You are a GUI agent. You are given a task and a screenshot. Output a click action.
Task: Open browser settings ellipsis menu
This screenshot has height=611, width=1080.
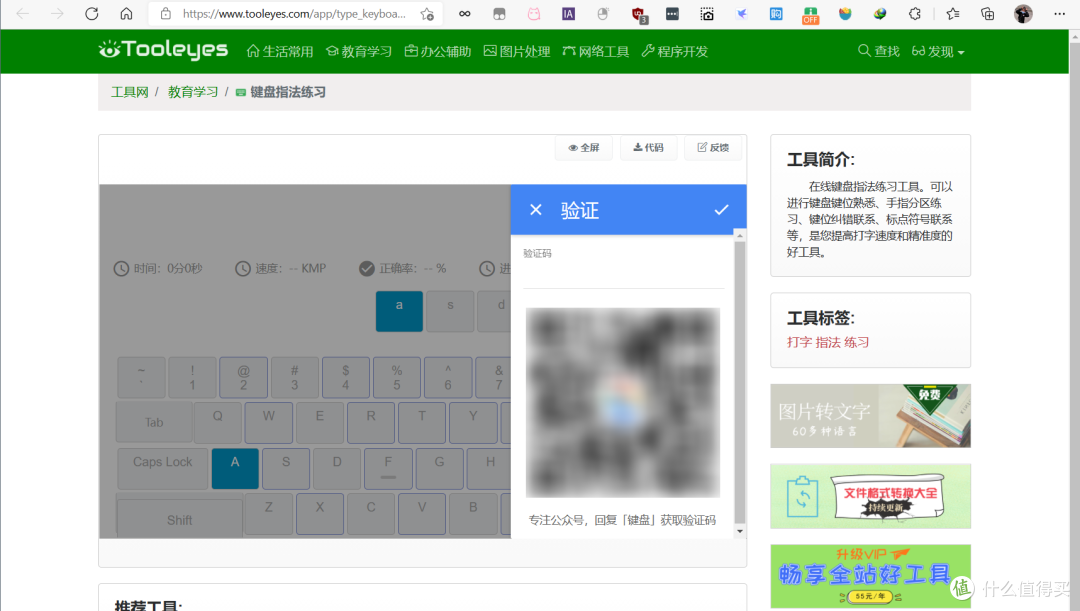(1059, 14)
